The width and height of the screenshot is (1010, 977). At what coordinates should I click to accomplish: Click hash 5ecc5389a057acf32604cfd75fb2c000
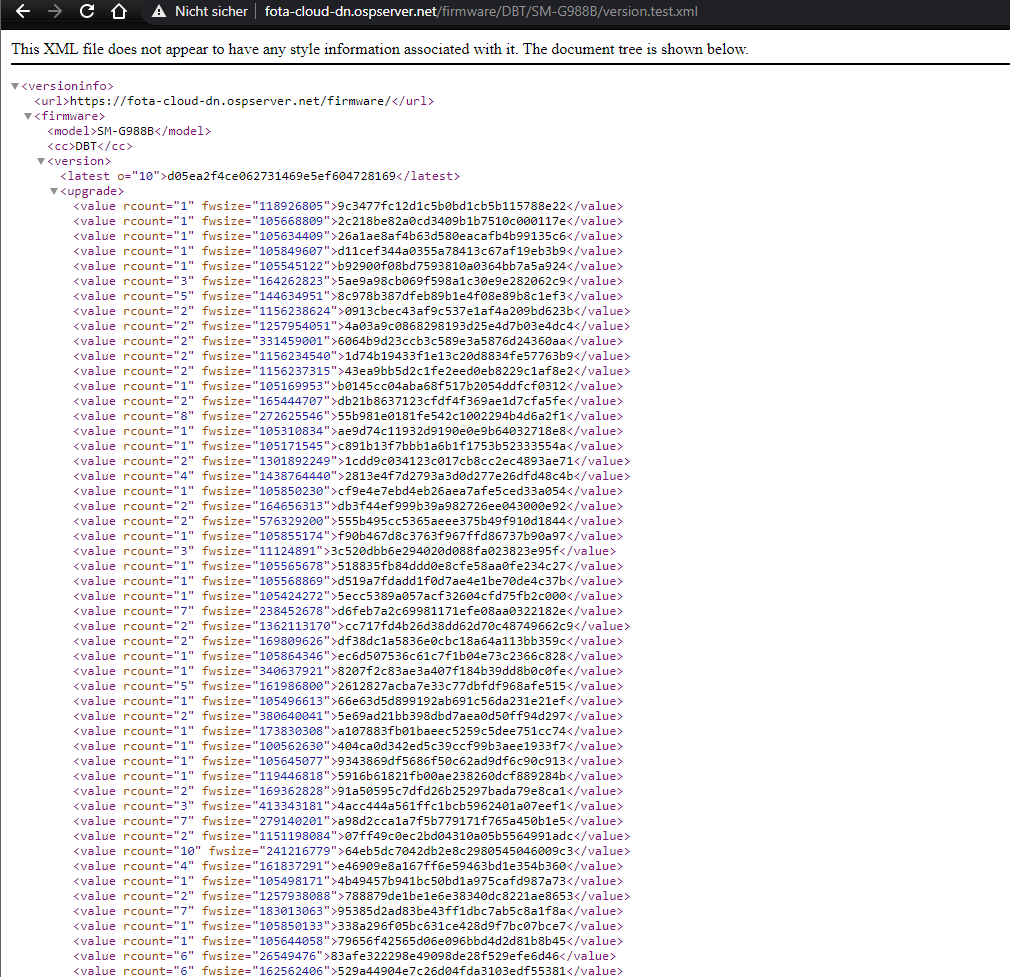pyautogui.click(x=452, y=596)
